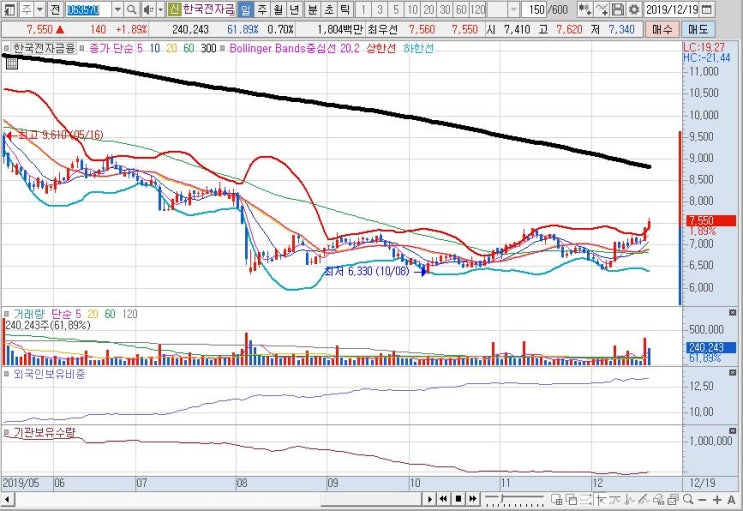743x511 pixels.
Task: Click the speaker sound icon
Action: pos(148,9)
